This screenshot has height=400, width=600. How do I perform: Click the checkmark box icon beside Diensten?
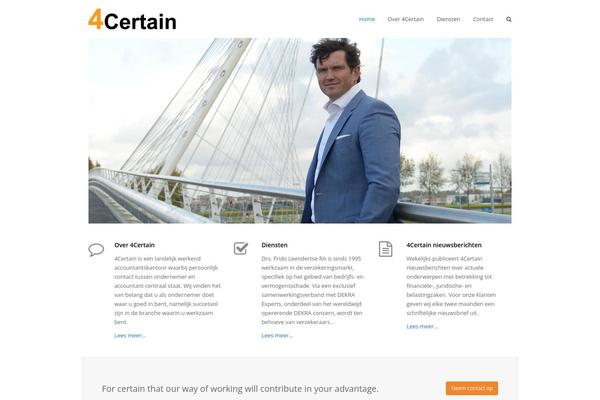point(241,248)
